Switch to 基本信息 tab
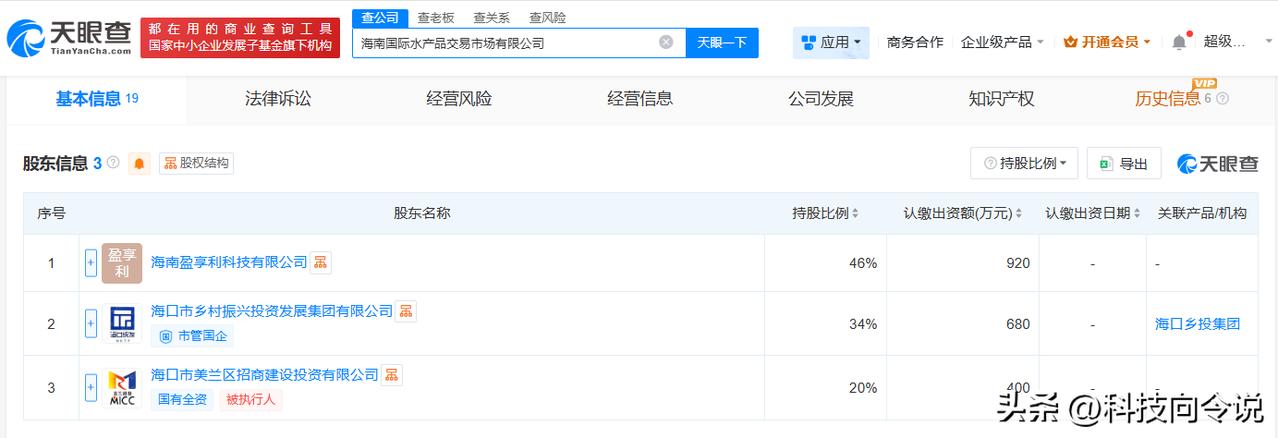Screen dimensions: 1278x438 96,98
